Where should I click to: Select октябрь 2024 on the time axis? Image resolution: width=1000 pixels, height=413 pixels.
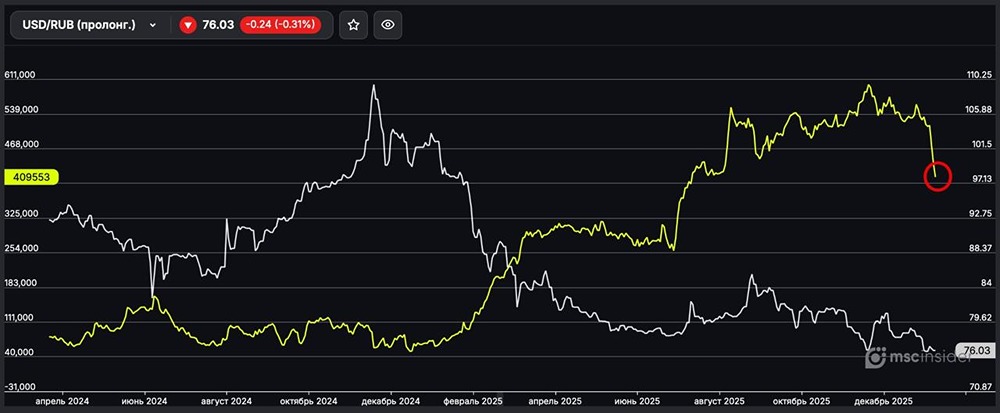pyautogui.click(x=308, y=402)
